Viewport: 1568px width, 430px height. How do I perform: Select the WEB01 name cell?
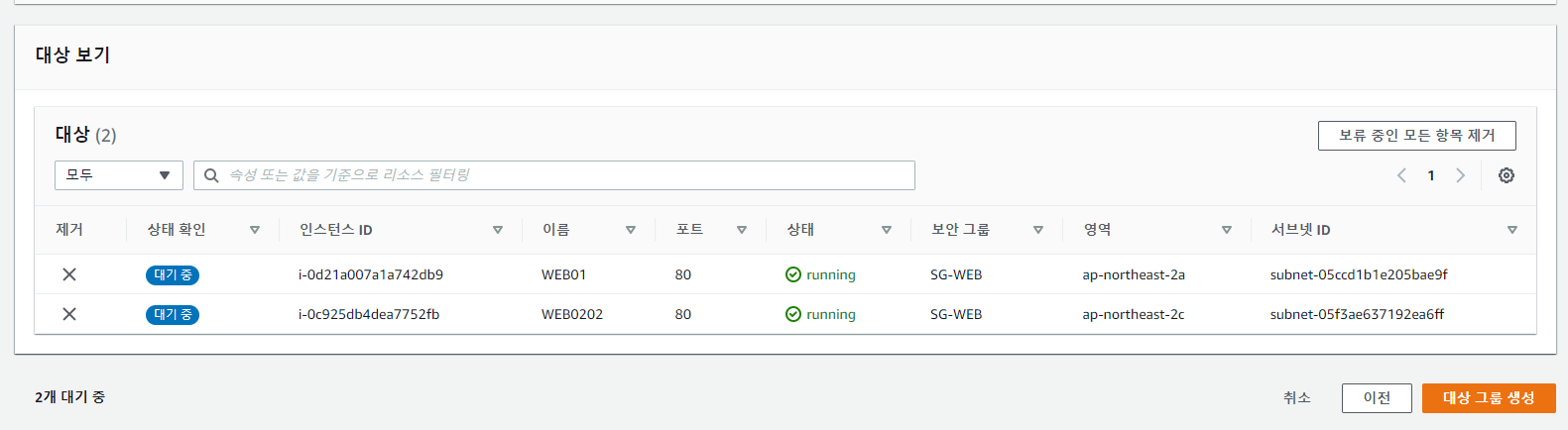563,274
